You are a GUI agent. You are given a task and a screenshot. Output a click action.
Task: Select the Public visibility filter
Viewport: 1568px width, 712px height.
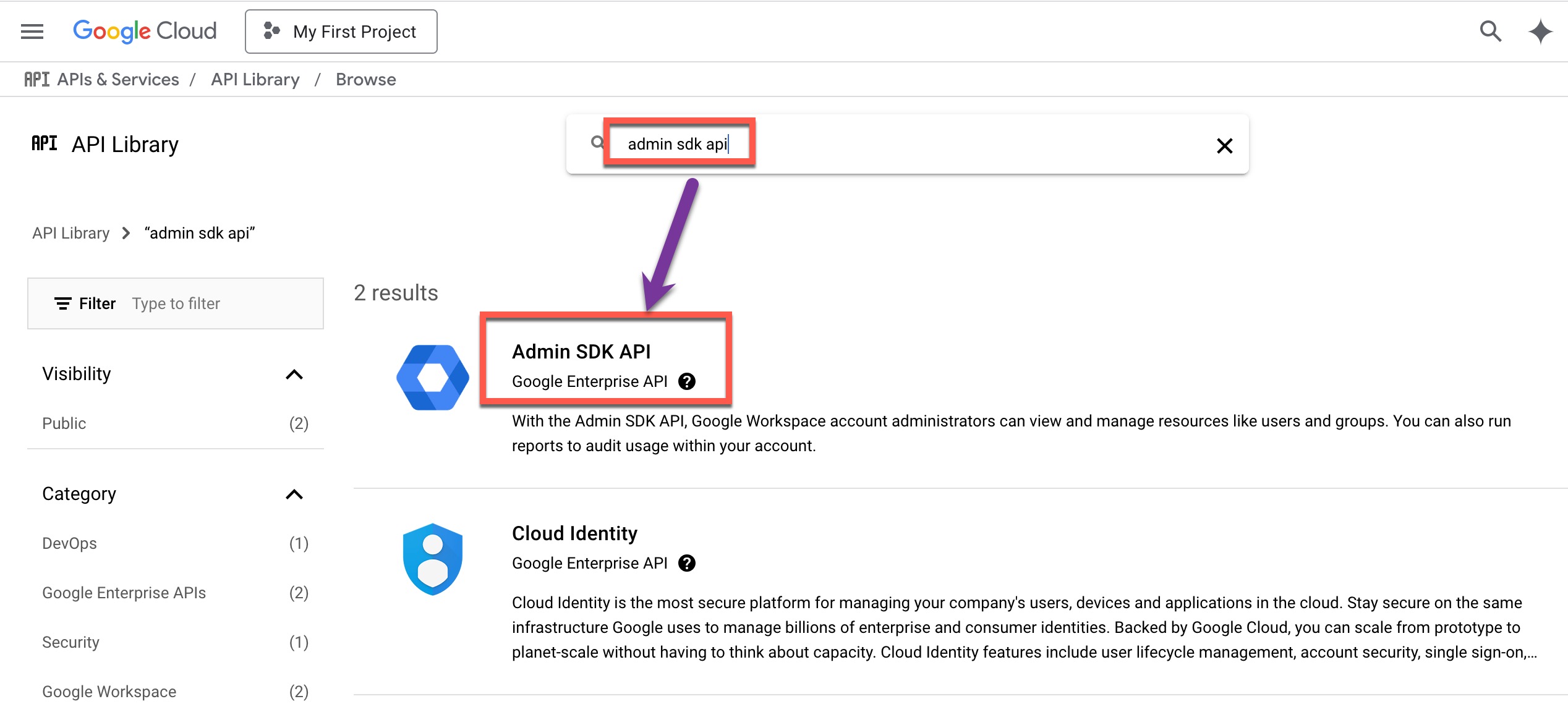pyautogui.click(x=64, y=423)
